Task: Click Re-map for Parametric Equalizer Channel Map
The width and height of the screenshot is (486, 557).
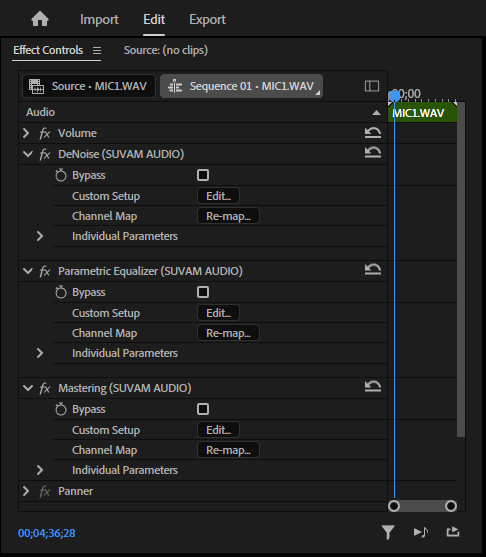Action: click(228, 333)
